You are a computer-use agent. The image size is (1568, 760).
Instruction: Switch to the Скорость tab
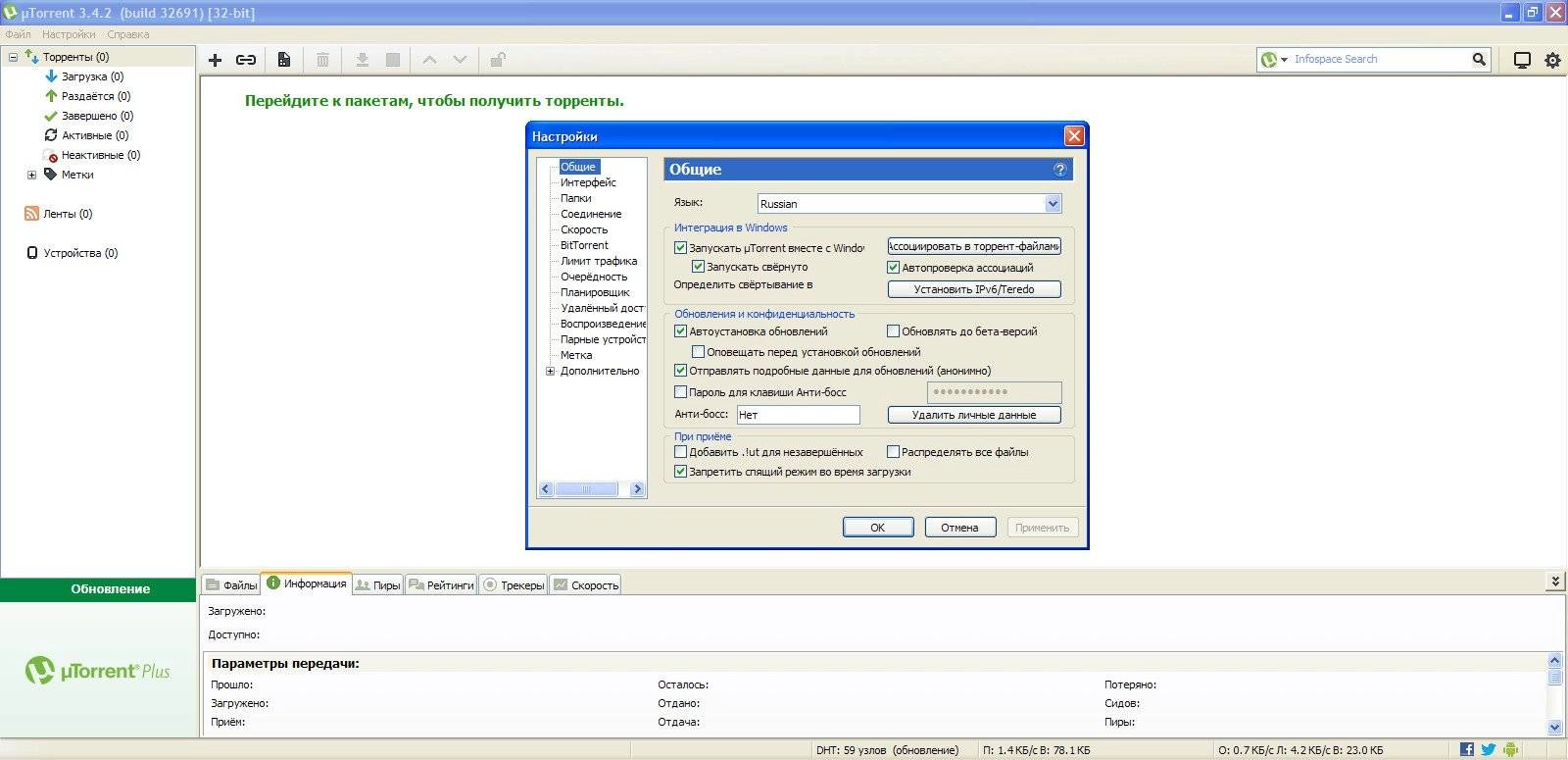[x=586, y=584]
